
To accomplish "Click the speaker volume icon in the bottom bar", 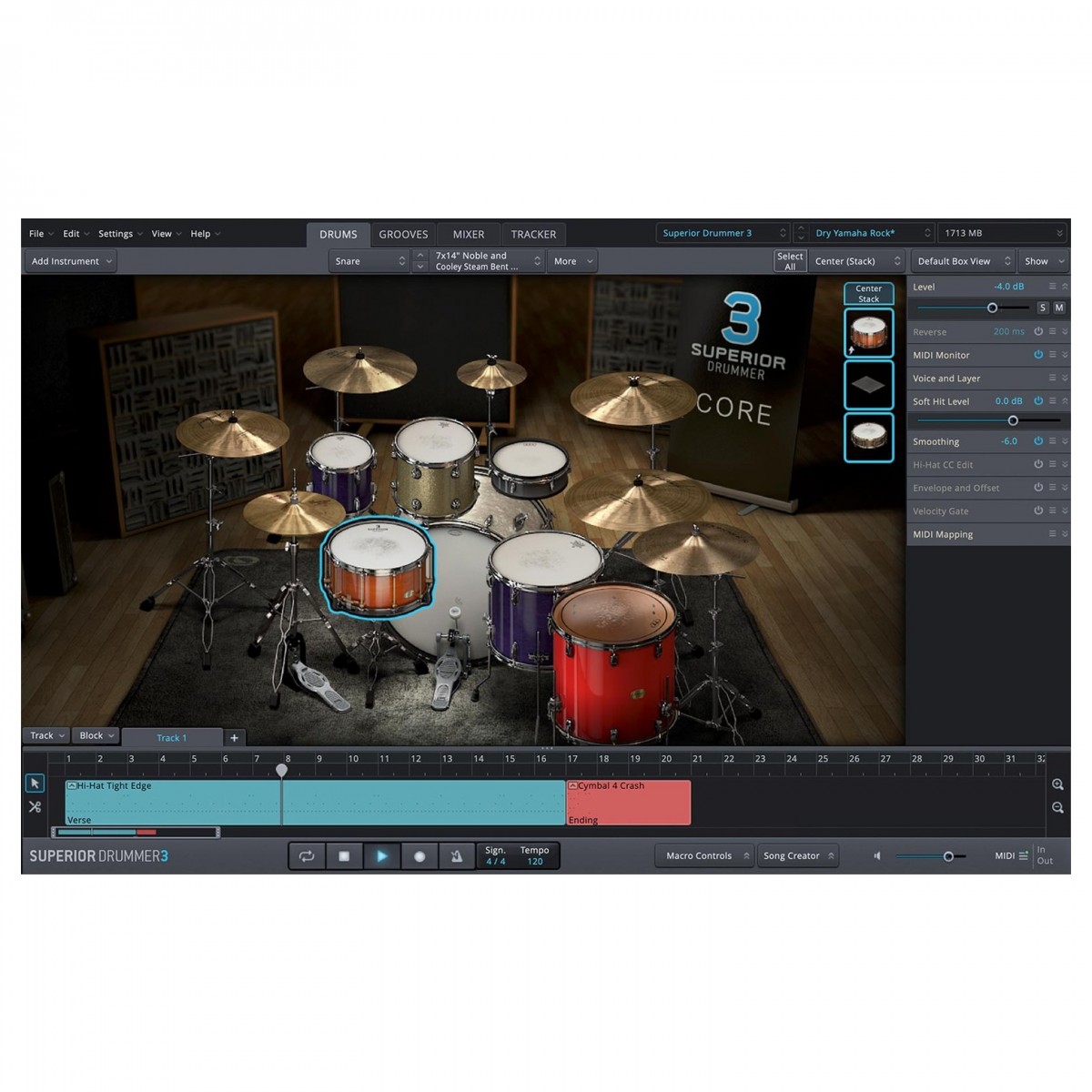I will click(876, 855).
